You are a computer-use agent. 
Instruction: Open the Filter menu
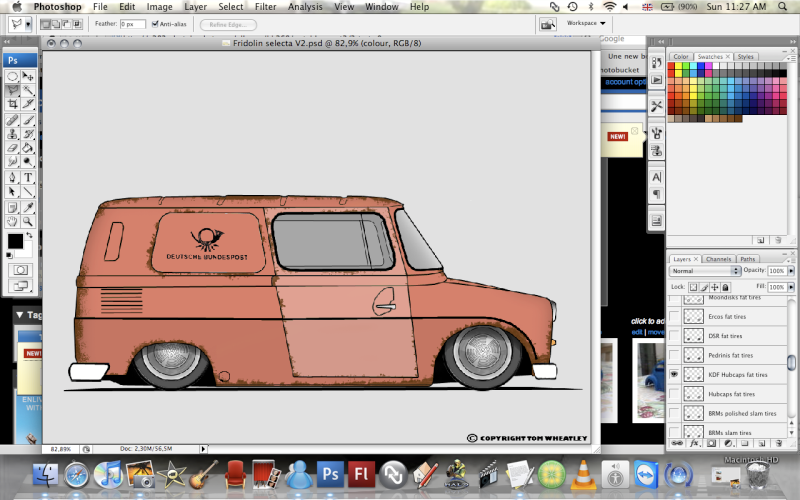tap(265, 7)
